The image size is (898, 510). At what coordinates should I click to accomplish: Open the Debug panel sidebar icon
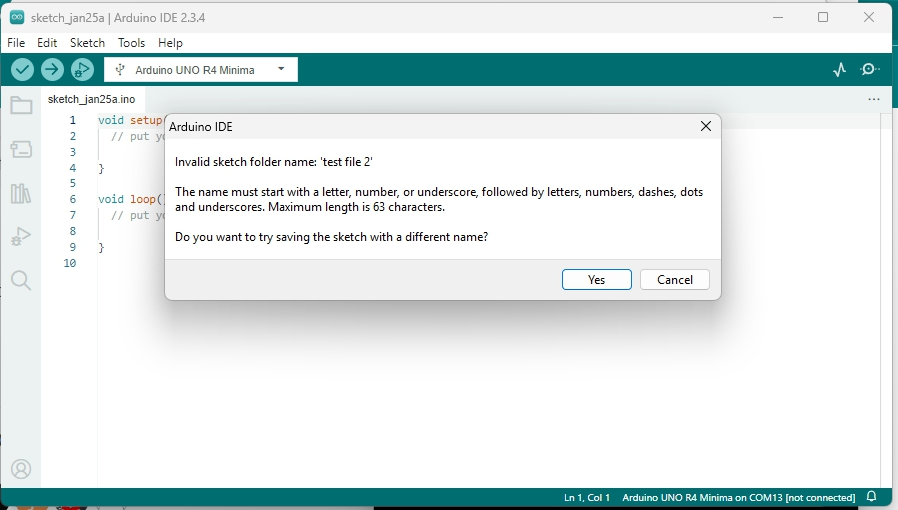(x=21, y=237)
